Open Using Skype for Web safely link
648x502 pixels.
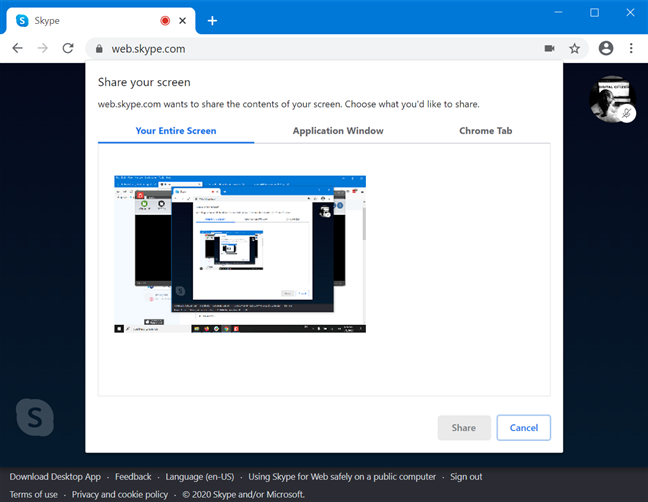(342, 477)
